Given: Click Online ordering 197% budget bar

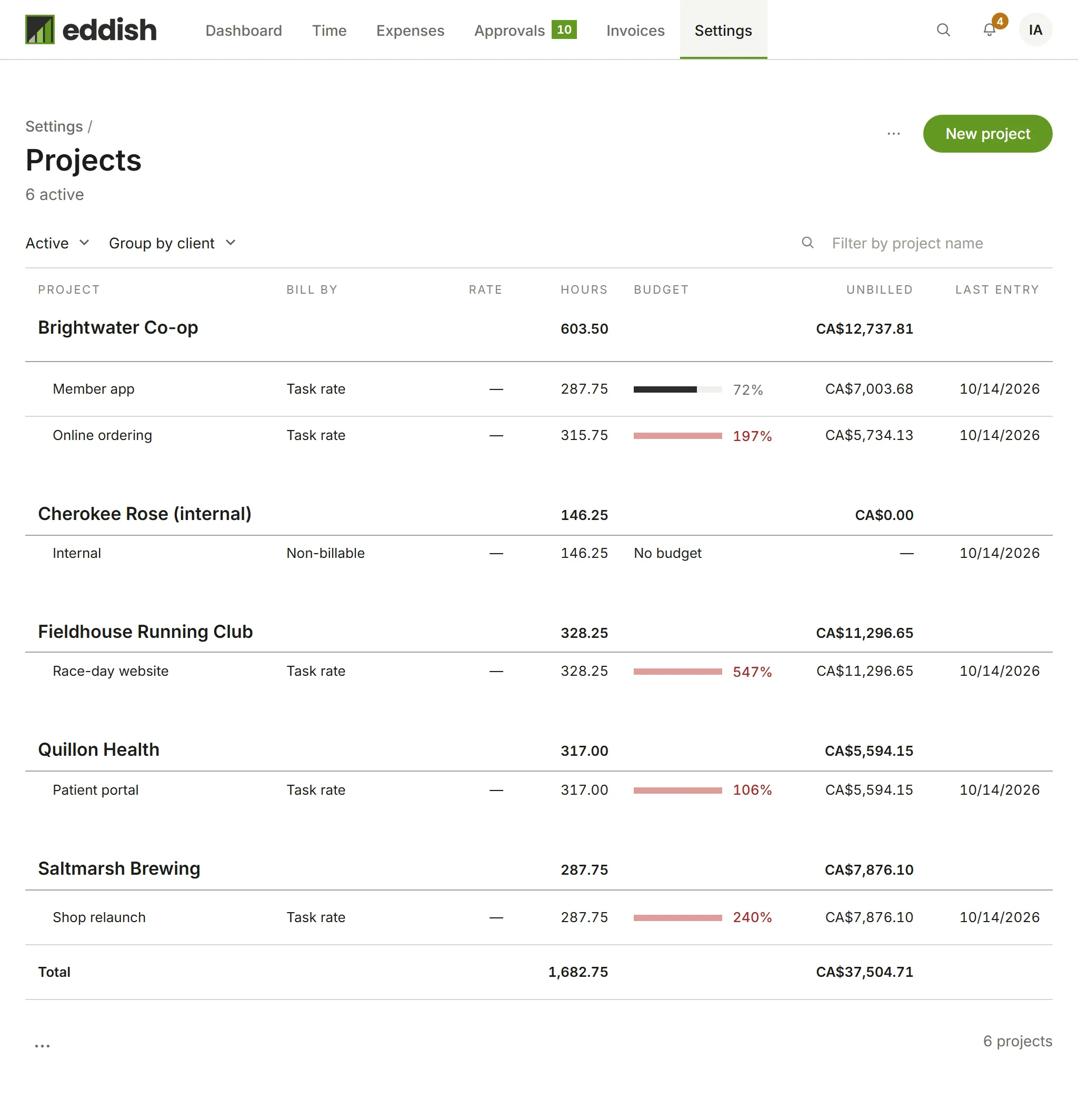Looking at the screenshot, I should tap(677, 435).
